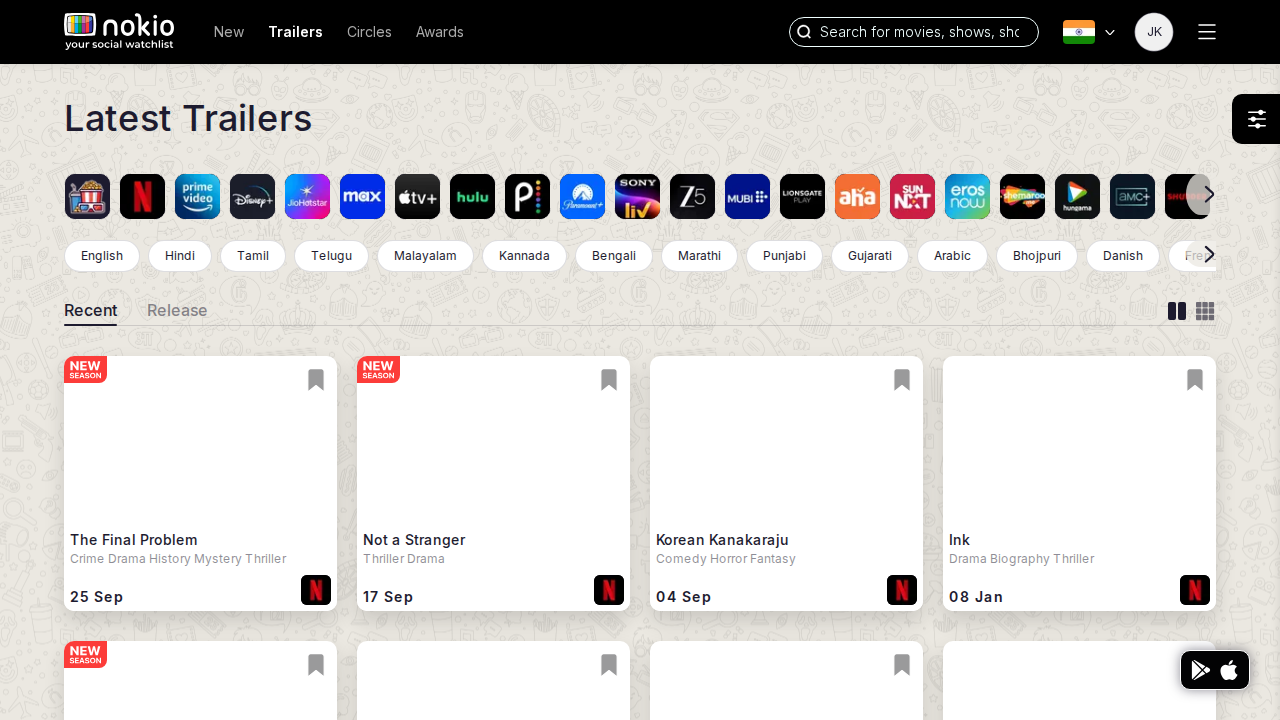Filter trailers by Netflix provider
This screenshot has height=720, width=1280.
click(142, 196)
